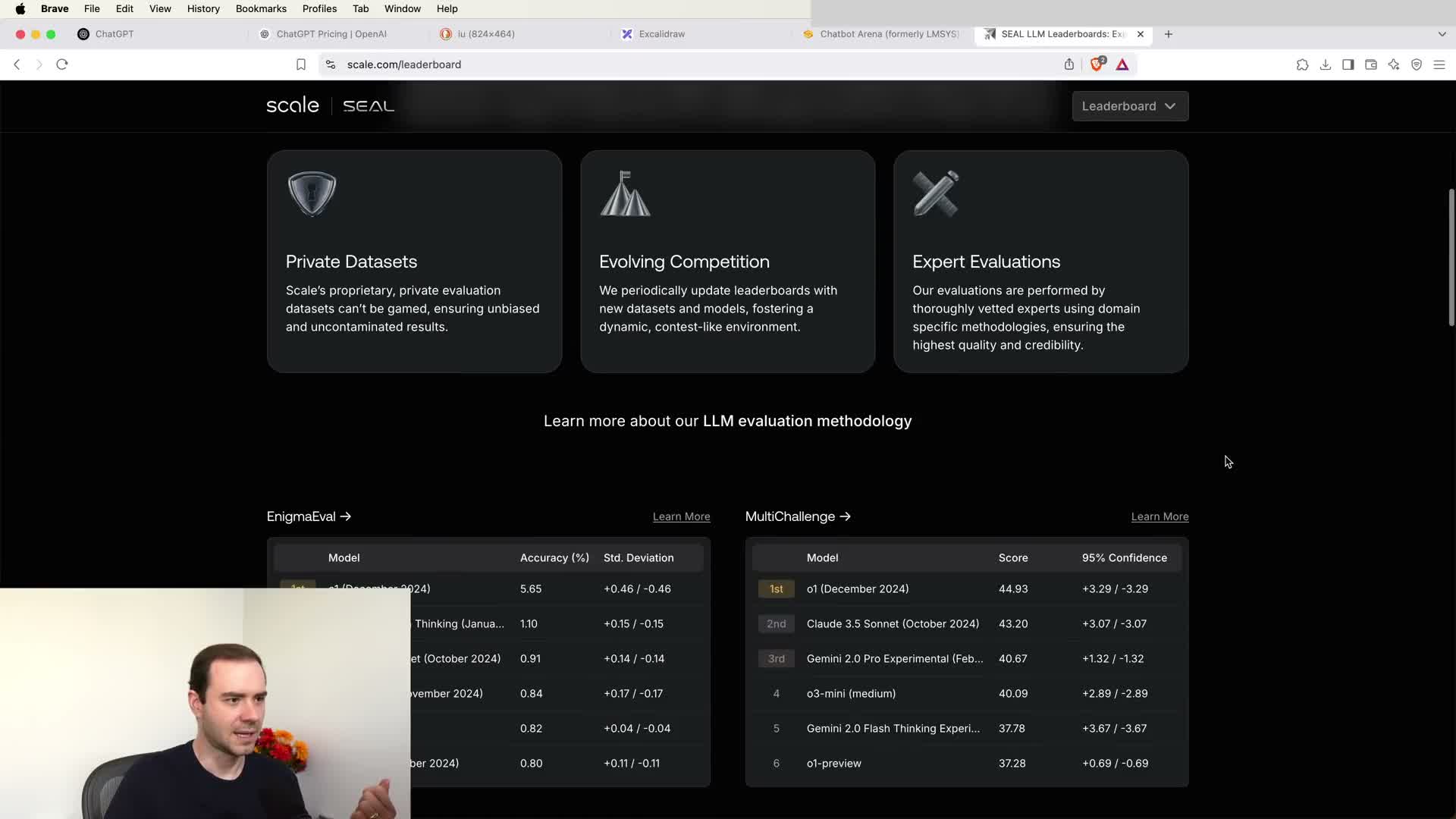Image resolution: width=1456 pixels, height=819 pixels.
Task: Open the tab search chevron dropdown
Action: pos(1442,34)
